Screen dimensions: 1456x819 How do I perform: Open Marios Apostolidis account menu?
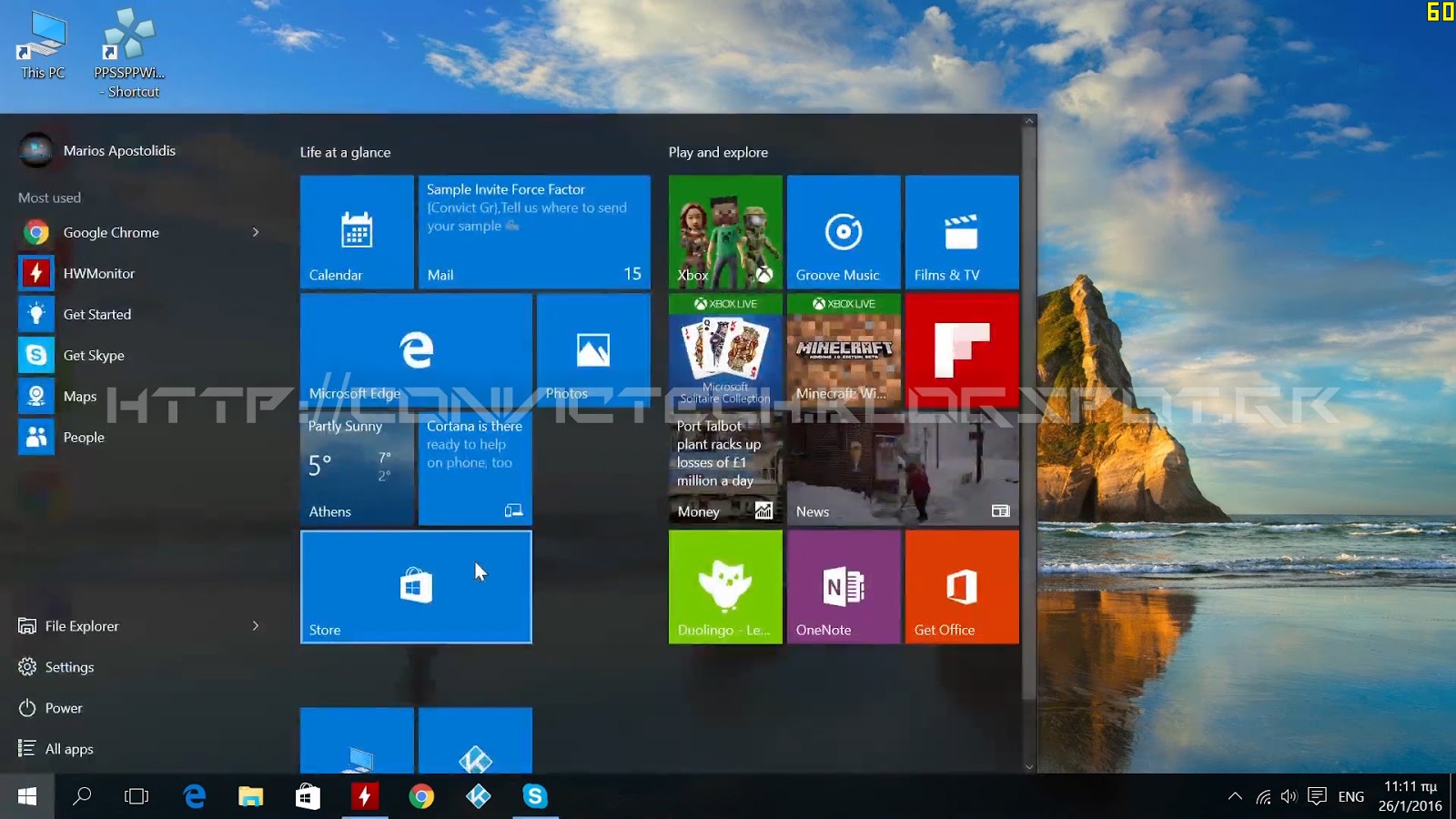(x=97, y=150)
